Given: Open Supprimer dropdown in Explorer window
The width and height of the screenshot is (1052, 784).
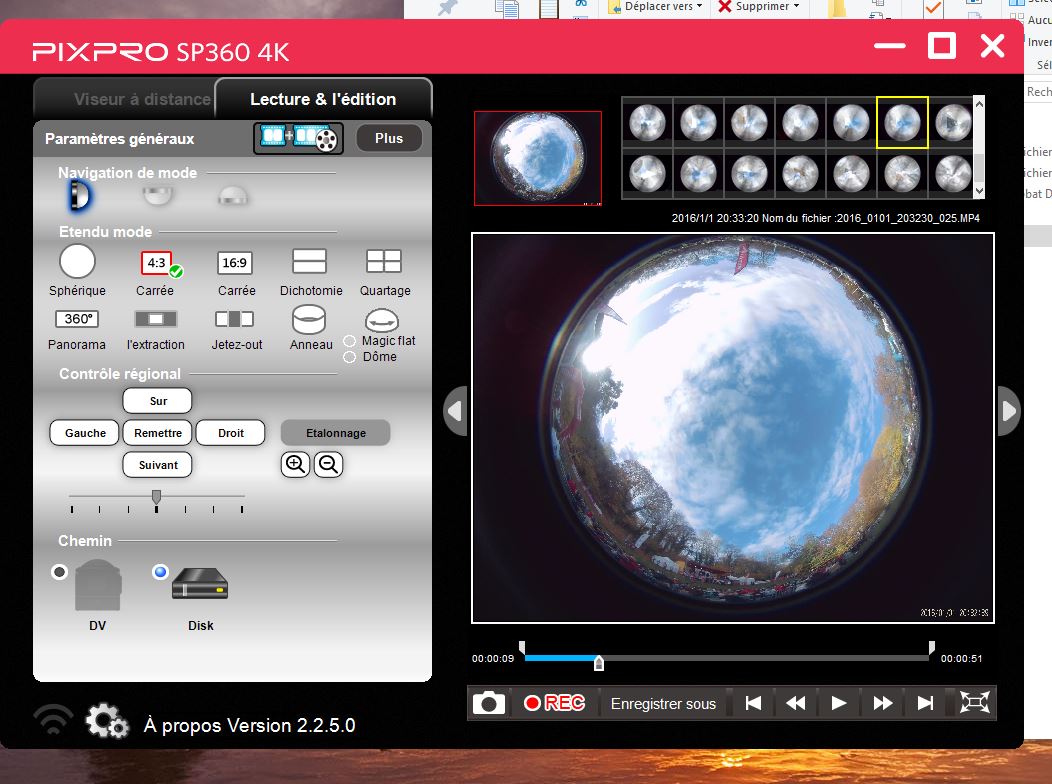Looking at the screenshot, I should pyautogui.click(x=759, y=7).
